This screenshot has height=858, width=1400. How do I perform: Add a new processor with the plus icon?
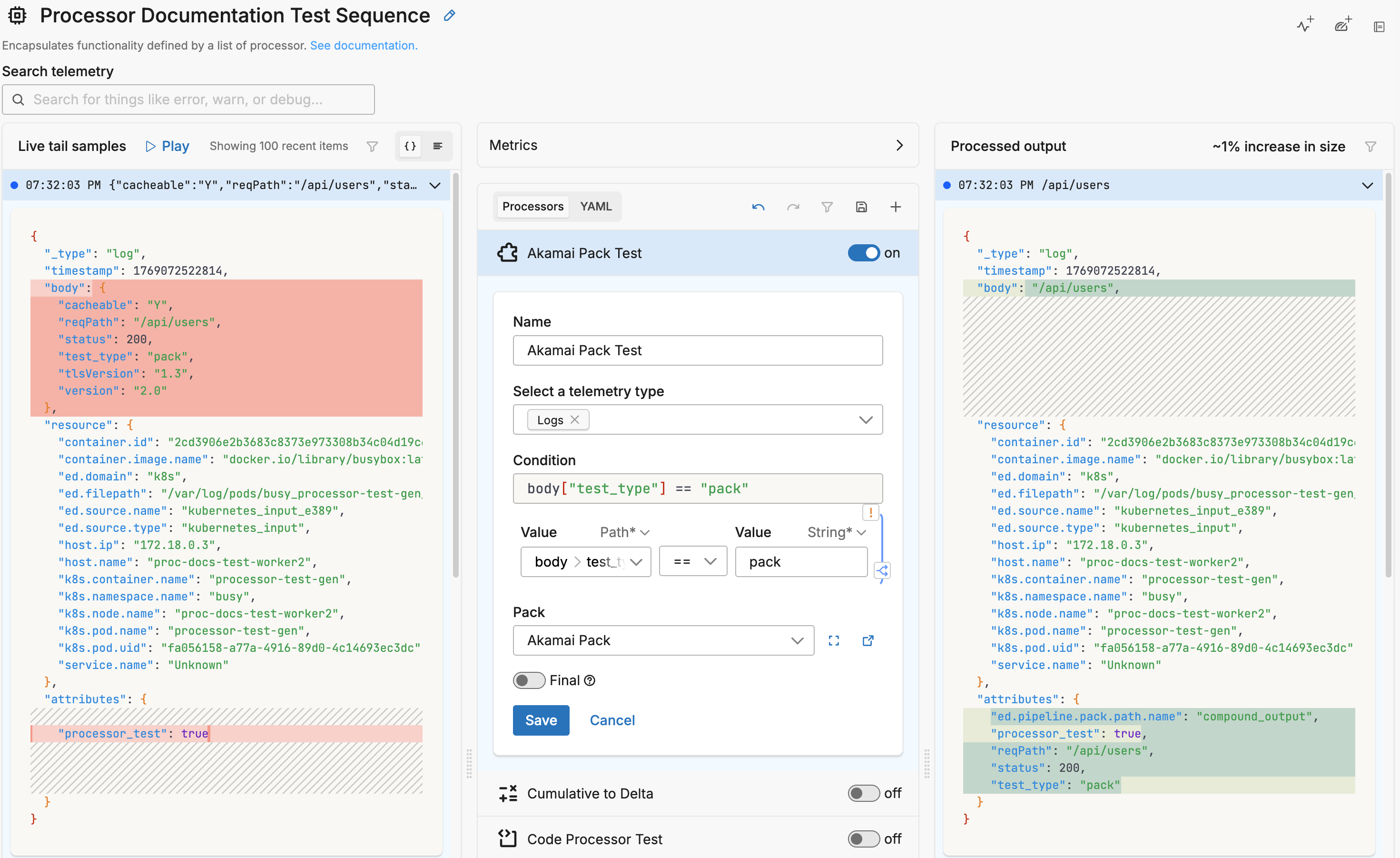tap(896, 206)
